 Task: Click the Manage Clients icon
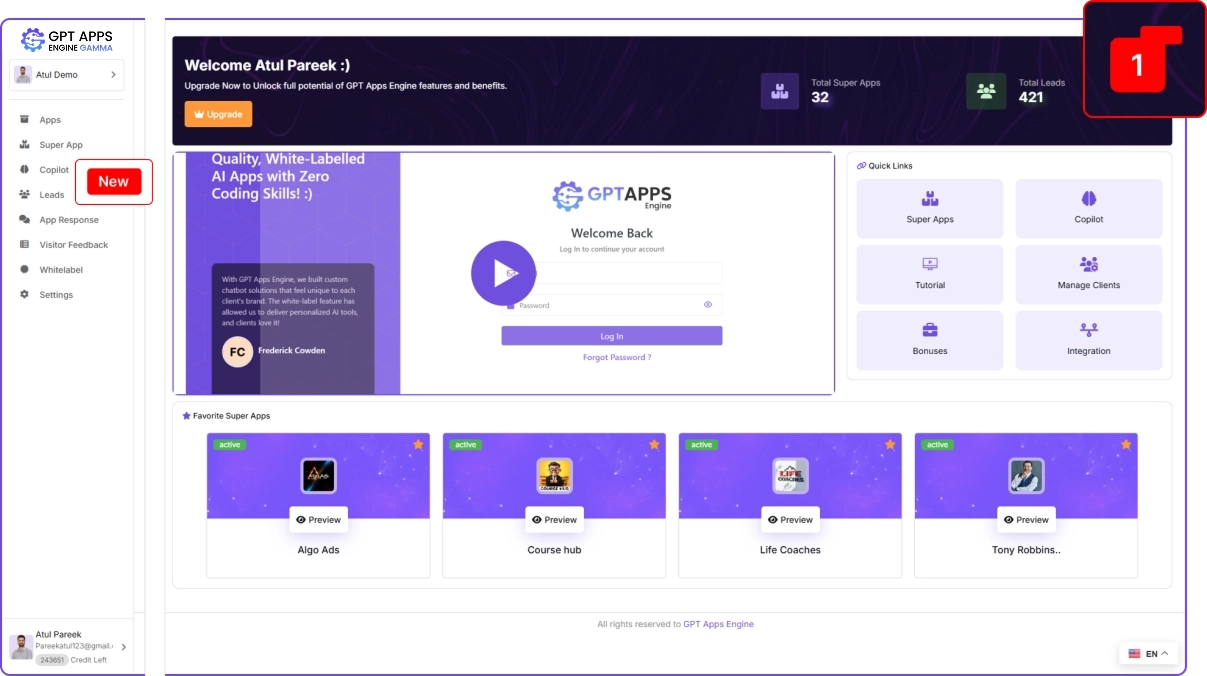pyautogui.click(x=1089, y=265)
